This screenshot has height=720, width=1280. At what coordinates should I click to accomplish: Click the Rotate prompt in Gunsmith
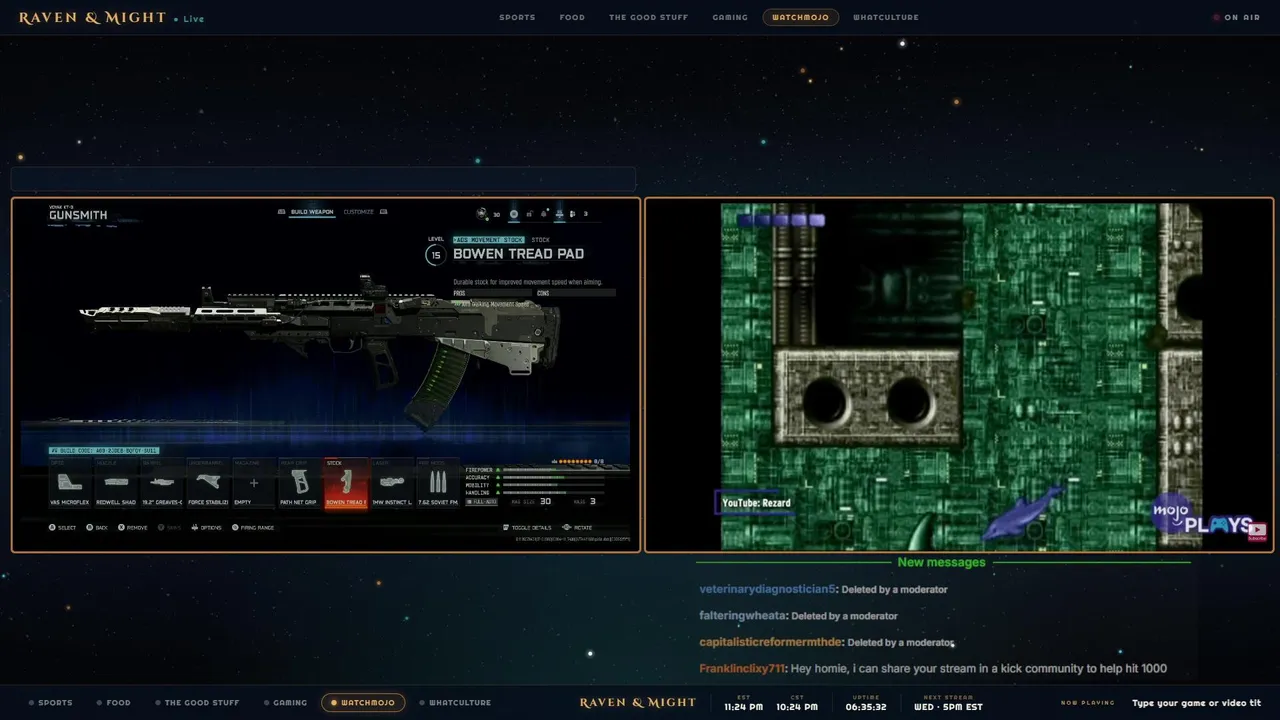(578, 527)
